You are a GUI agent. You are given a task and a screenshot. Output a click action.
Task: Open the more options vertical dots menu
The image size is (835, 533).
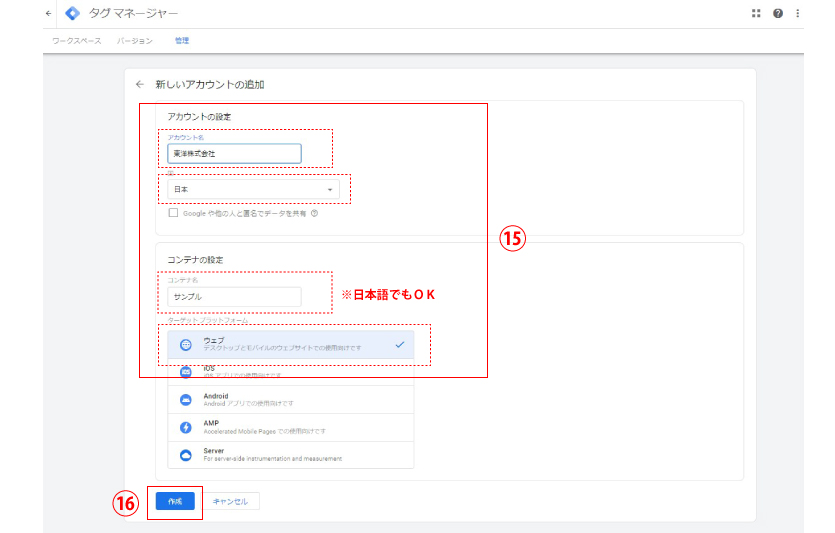tap(797, 13)
